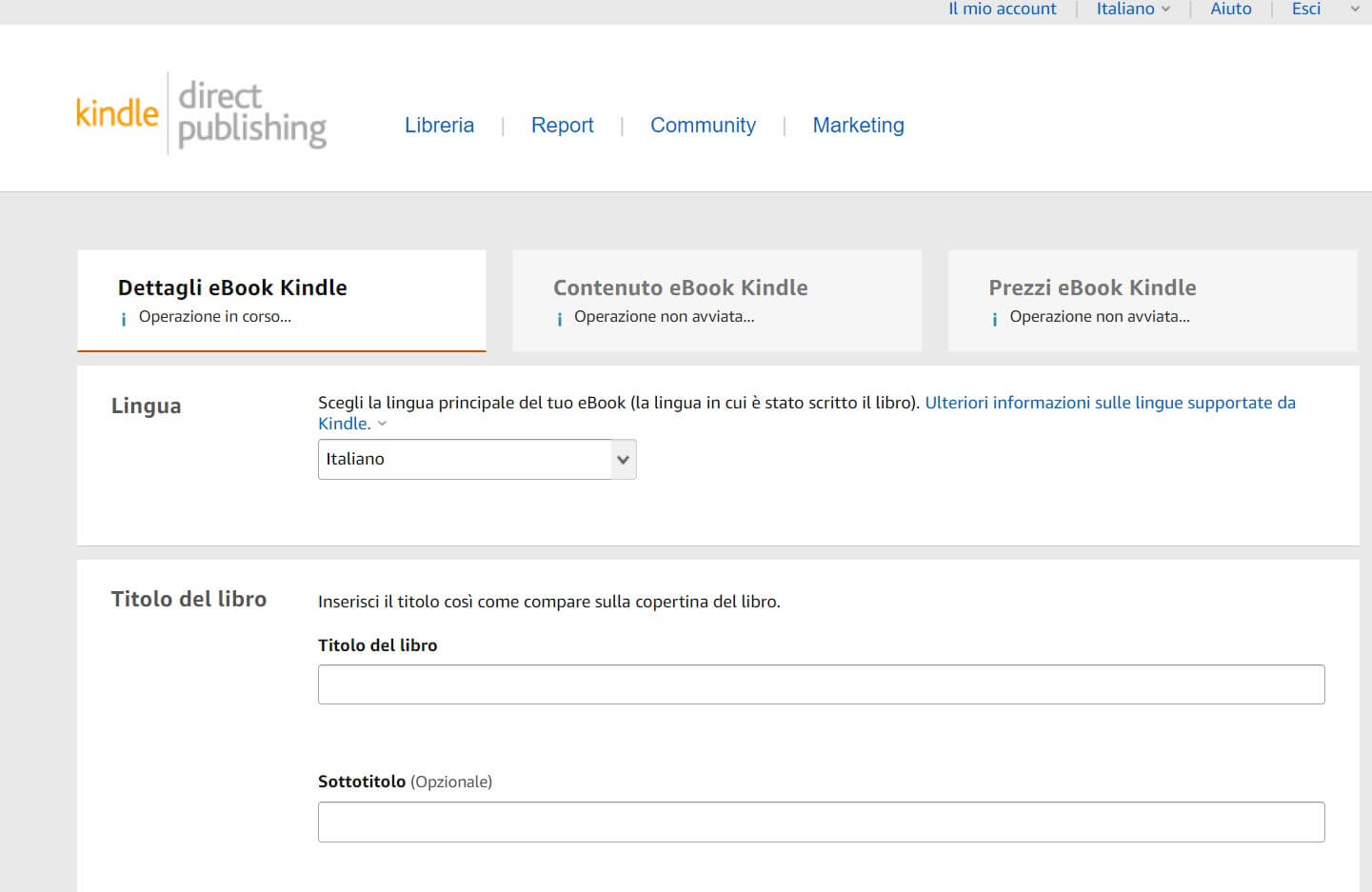The height and width of the screenshot is (892, 1372).
Task: Log out using the Esci link
Action: (1305, 10)
